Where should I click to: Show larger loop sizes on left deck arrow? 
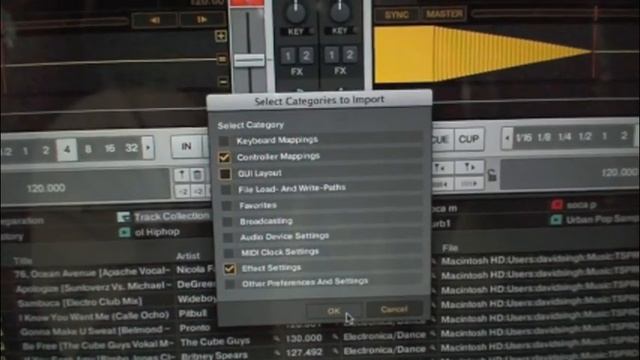pos(148,147)
